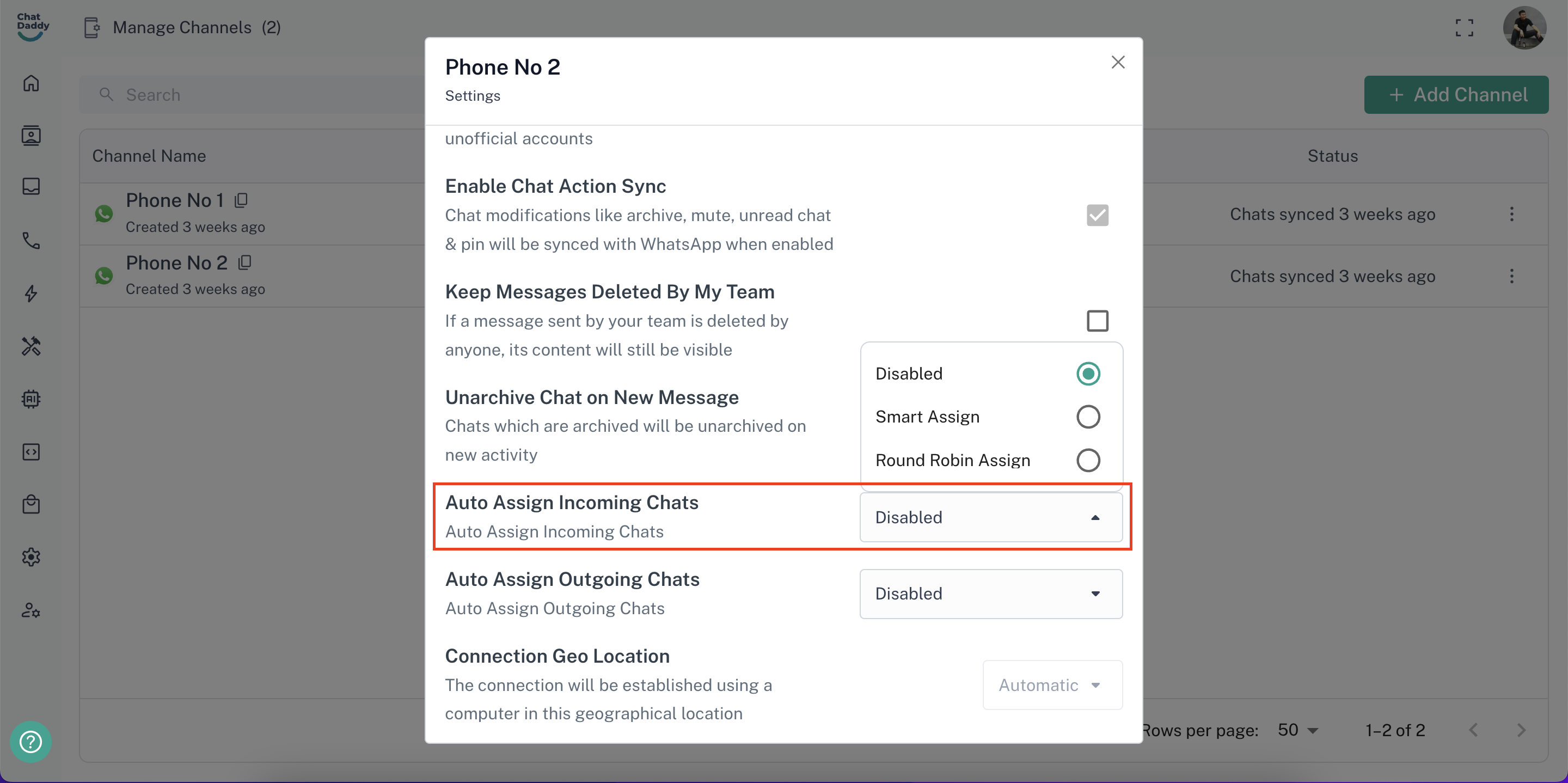This screenshot has width=1568, height=783.
Task: Select the Round Robin Assign option
Action: [x=1087, y=460]
